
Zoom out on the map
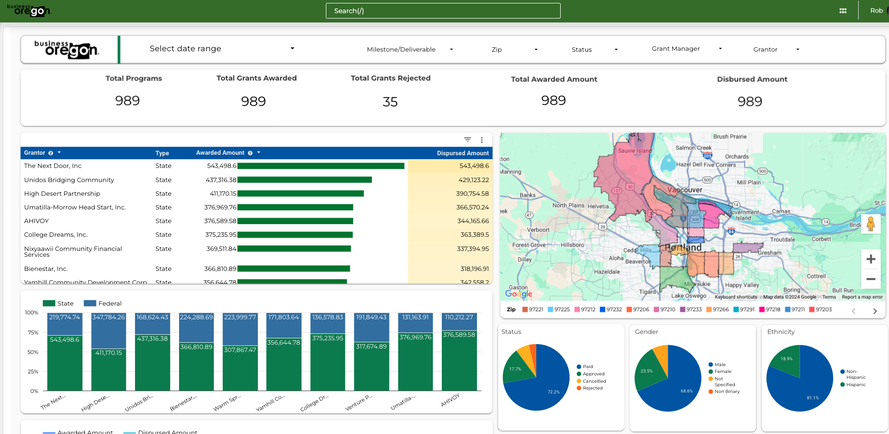[x=870, y=279]
